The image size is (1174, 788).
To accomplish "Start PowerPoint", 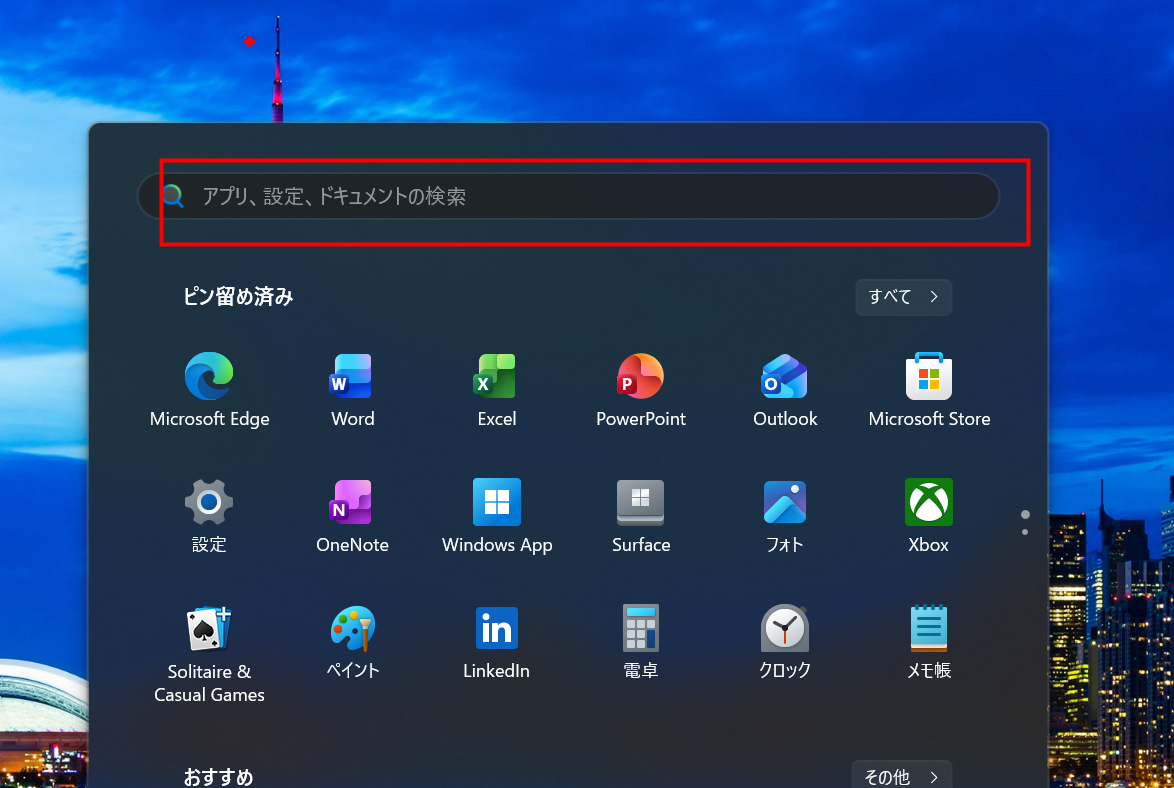I will click(x=640, y=390).
